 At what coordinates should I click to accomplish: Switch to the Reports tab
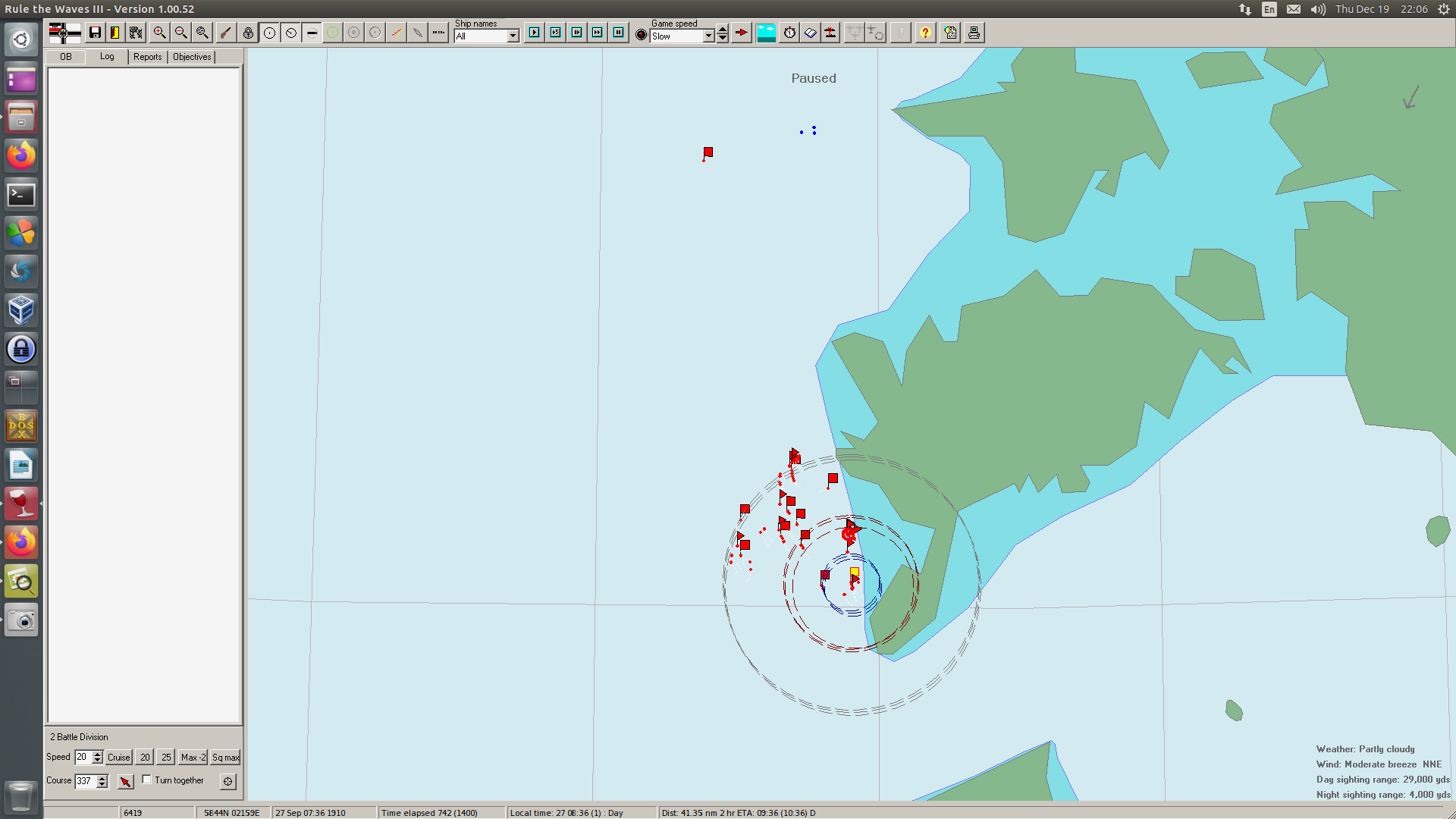[x=147, y=57]
